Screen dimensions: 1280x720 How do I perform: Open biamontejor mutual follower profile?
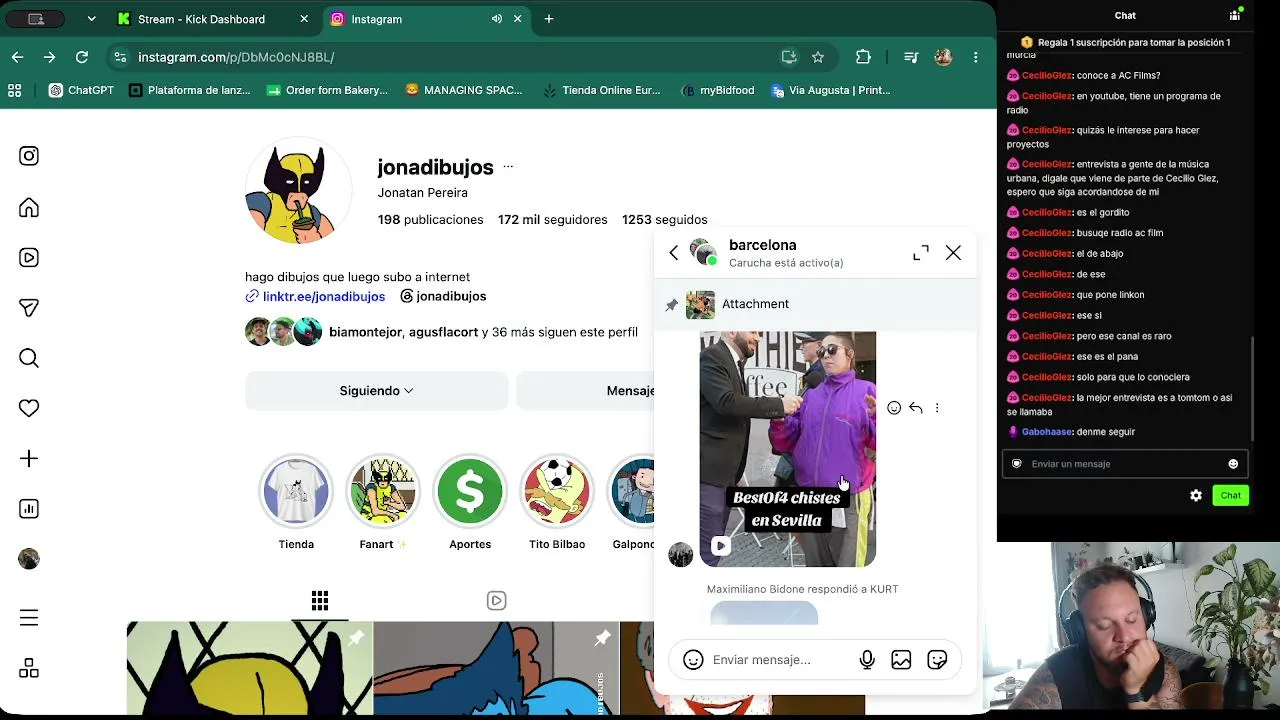point(365,332)
